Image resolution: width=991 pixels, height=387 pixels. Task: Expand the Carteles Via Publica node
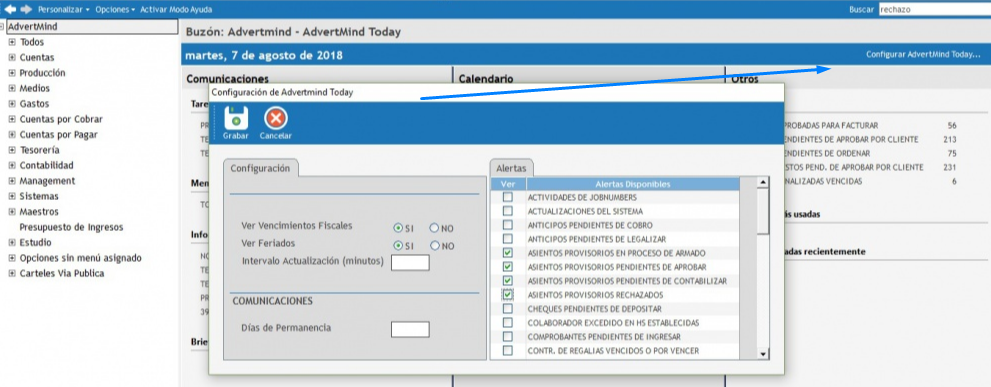(x=11, y=273)
